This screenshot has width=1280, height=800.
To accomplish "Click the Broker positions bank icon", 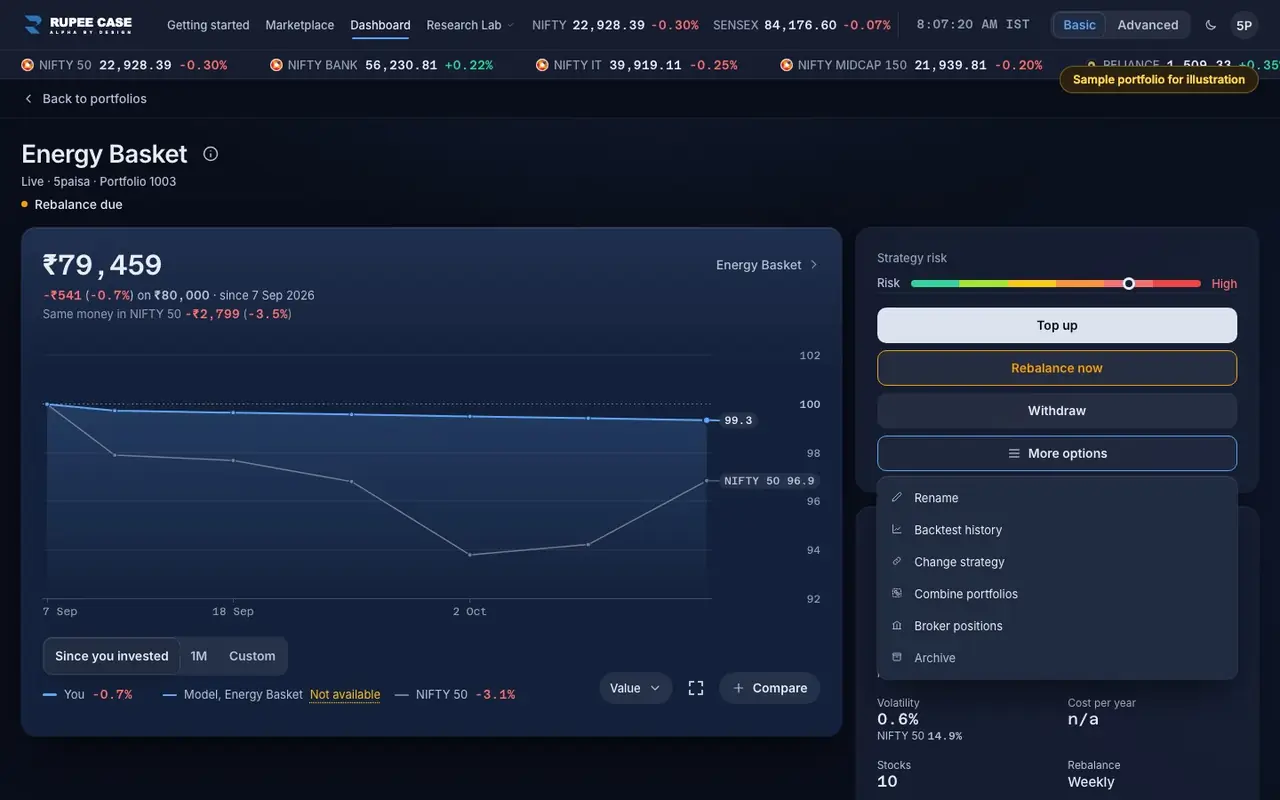I will tap(897, 626).
